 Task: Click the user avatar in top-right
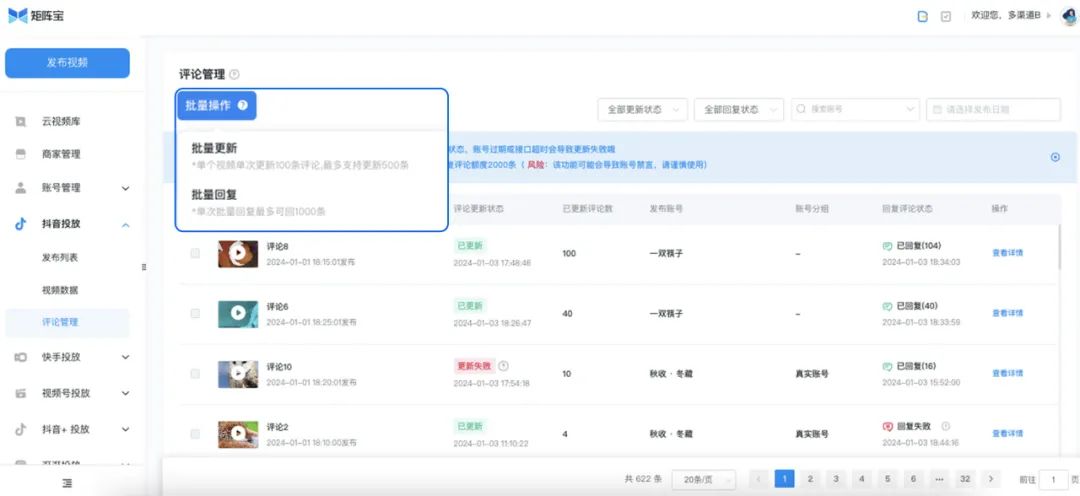click(1070, 16)
